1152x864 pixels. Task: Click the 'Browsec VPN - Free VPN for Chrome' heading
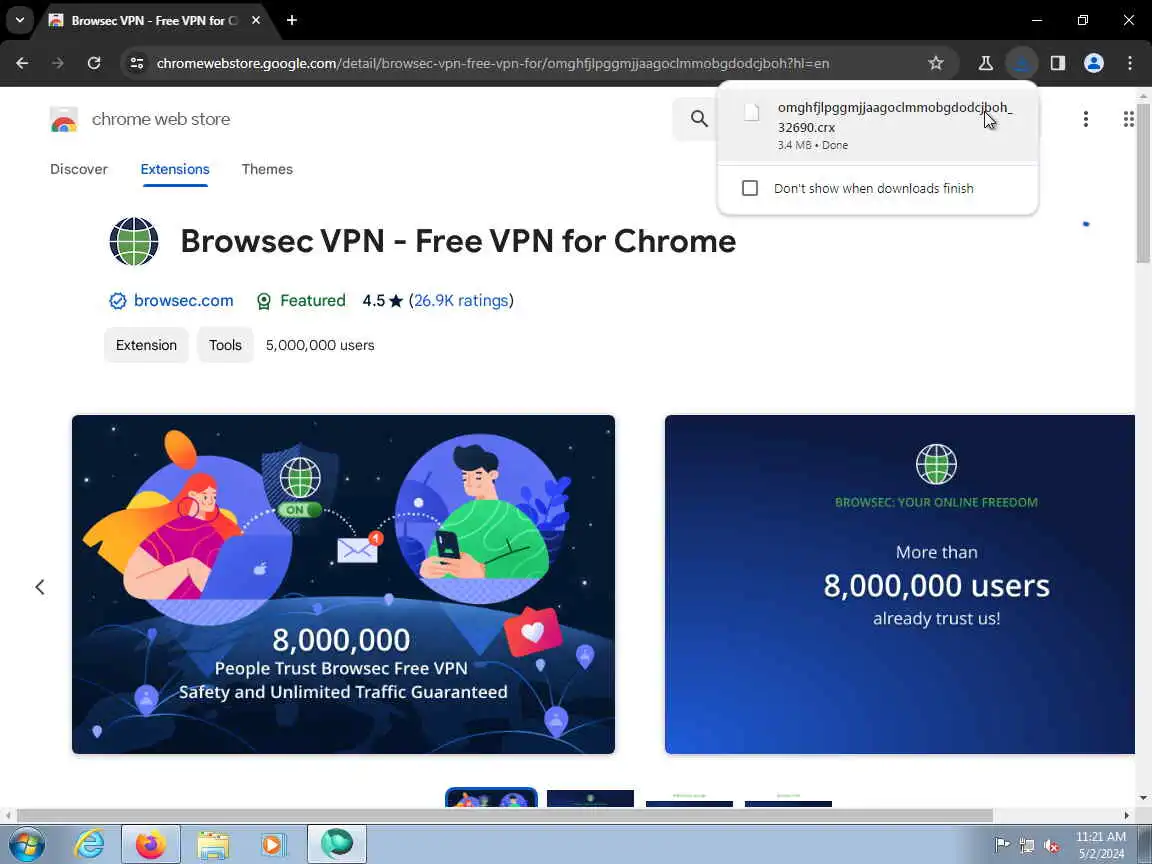[x=458, y=241]
